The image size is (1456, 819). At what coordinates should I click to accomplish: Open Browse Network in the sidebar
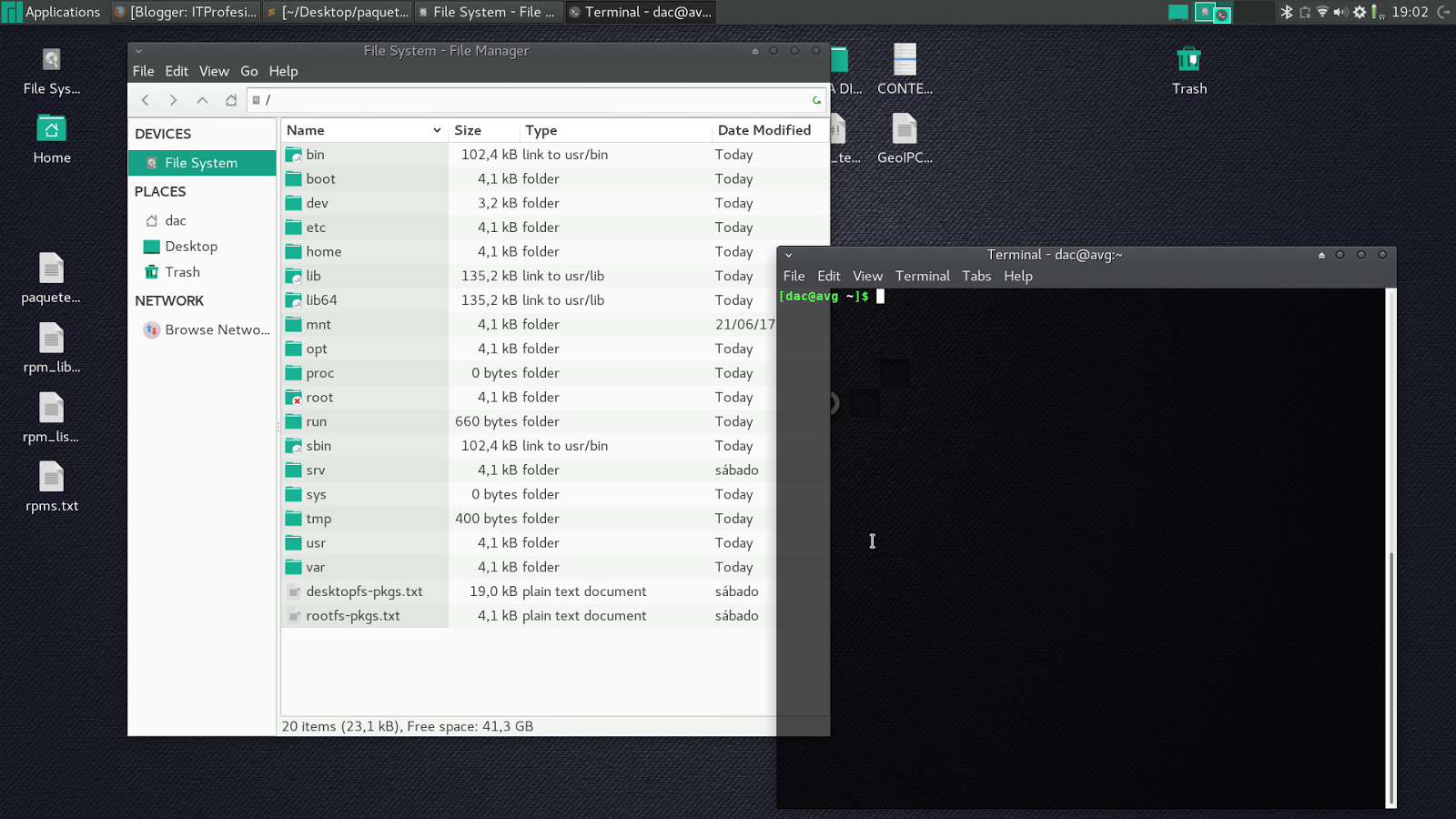202,329
